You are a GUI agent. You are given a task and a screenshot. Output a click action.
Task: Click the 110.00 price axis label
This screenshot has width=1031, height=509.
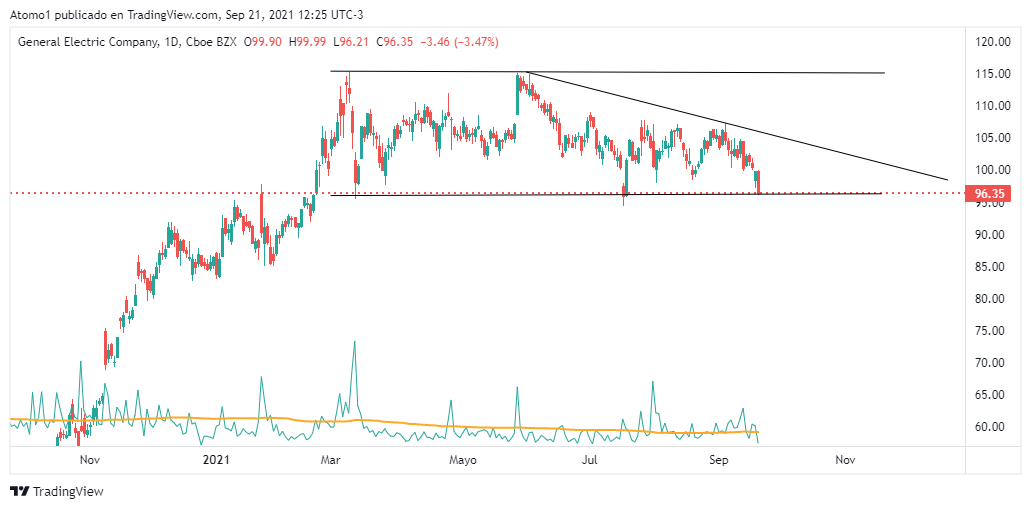993,107
